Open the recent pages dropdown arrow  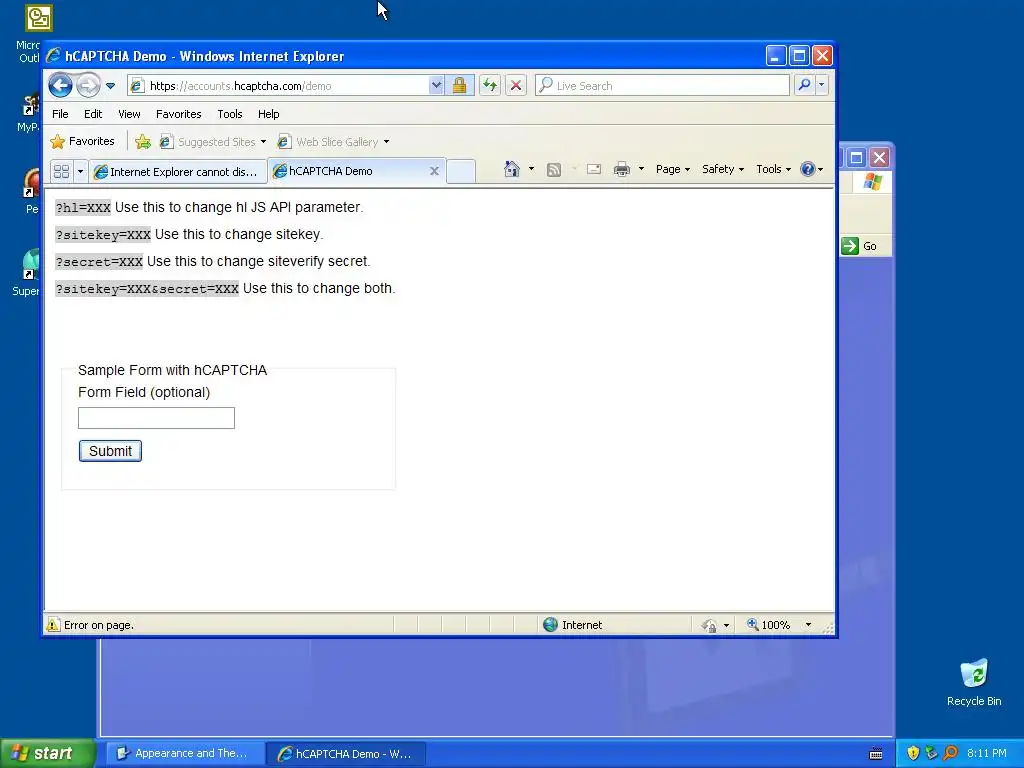tap(110, 86)
